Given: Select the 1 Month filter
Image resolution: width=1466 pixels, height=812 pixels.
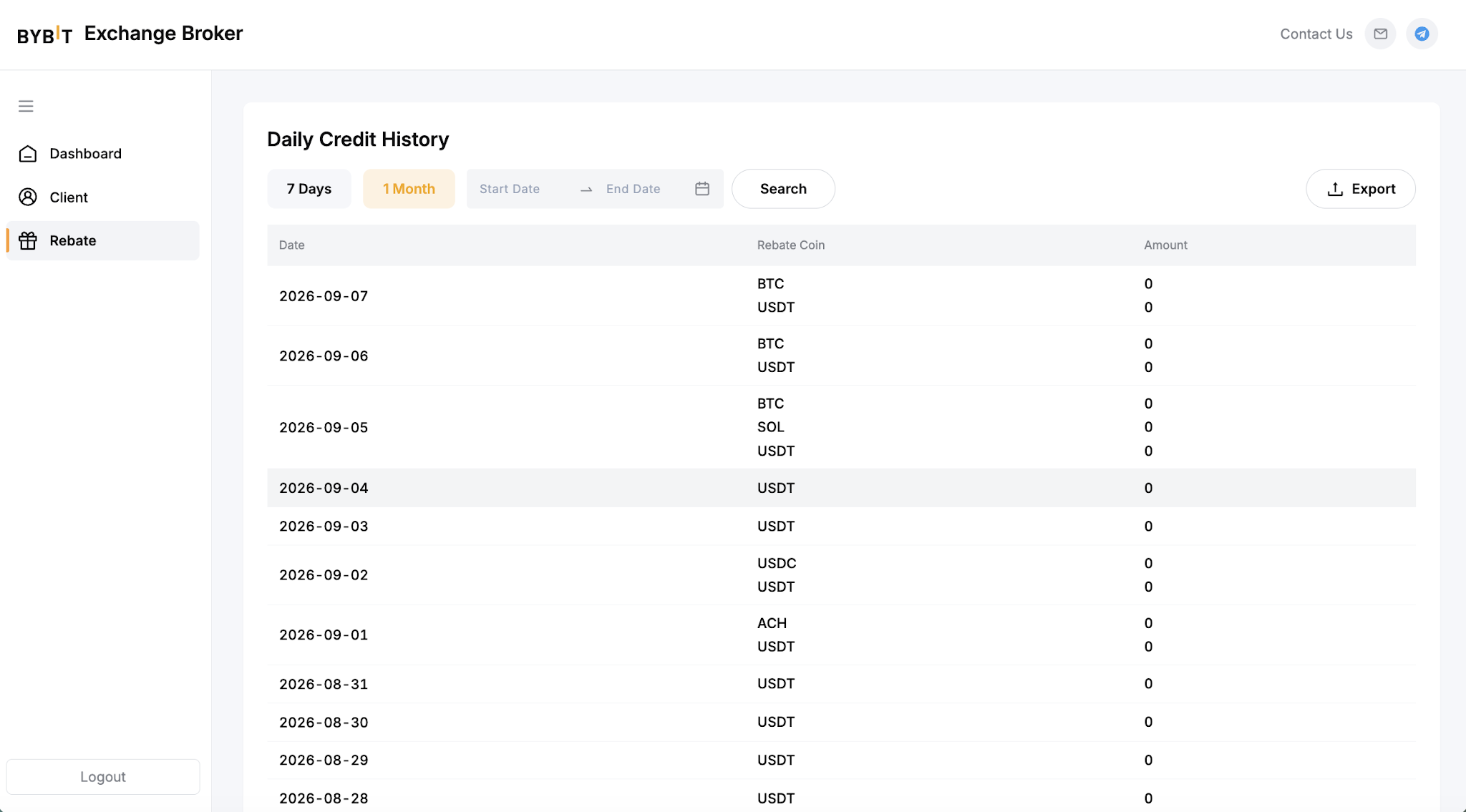Looking at the screenshot, I should [409, 189].
